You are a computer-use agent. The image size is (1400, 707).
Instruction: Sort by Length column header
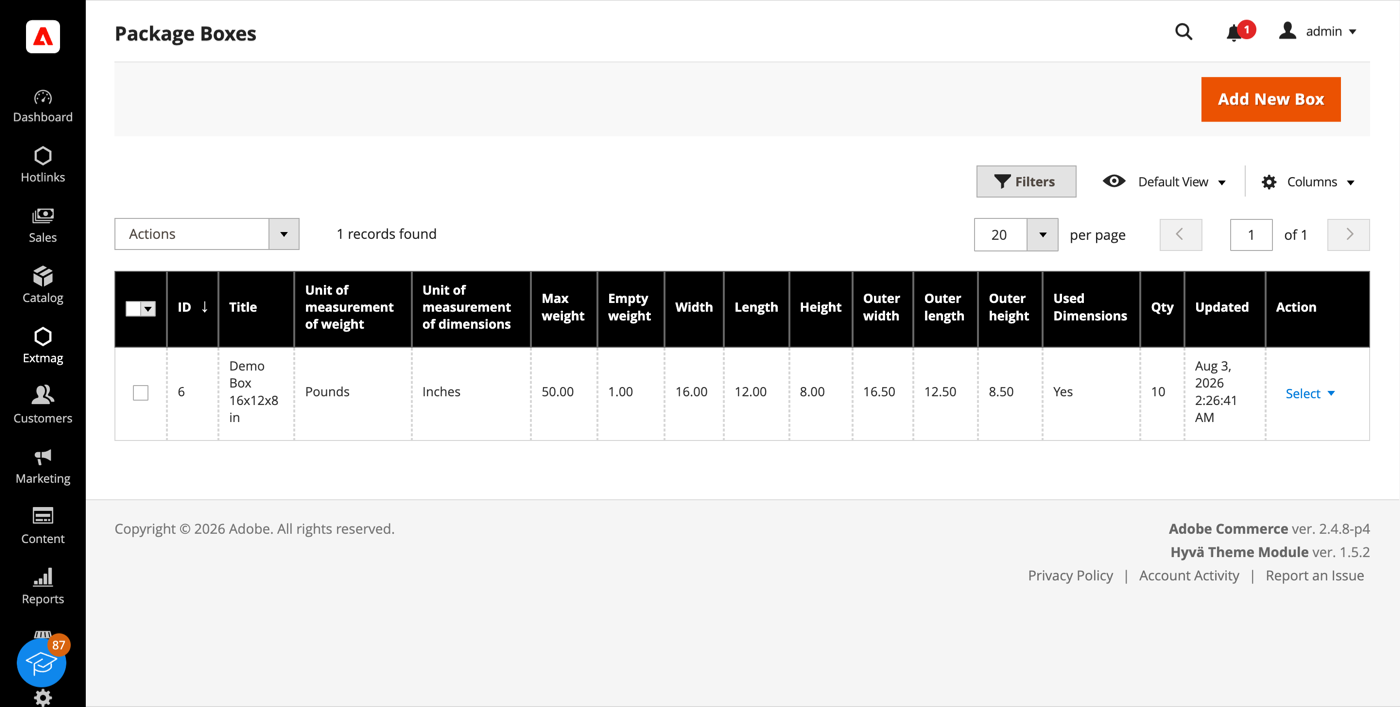756,308
